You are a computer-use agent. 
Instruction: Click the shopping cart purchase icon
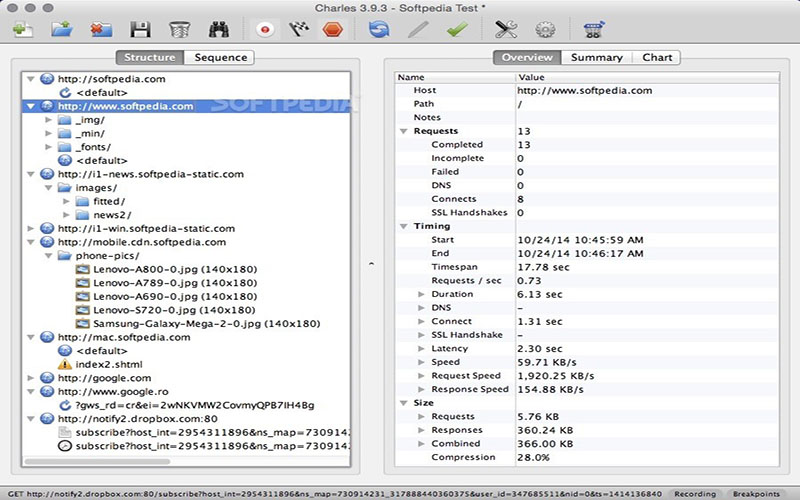tap(594, 29)
